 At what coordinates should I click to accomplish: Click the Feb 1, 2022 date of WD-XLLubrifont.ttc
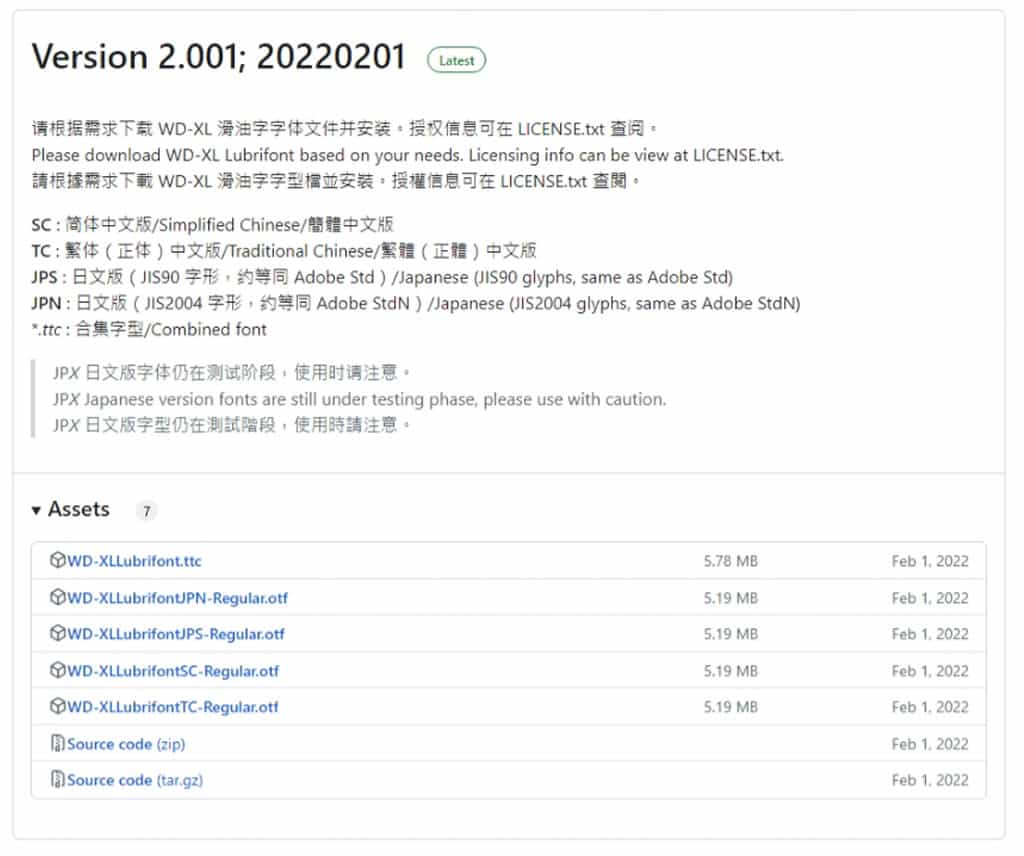tap(930, 561)
